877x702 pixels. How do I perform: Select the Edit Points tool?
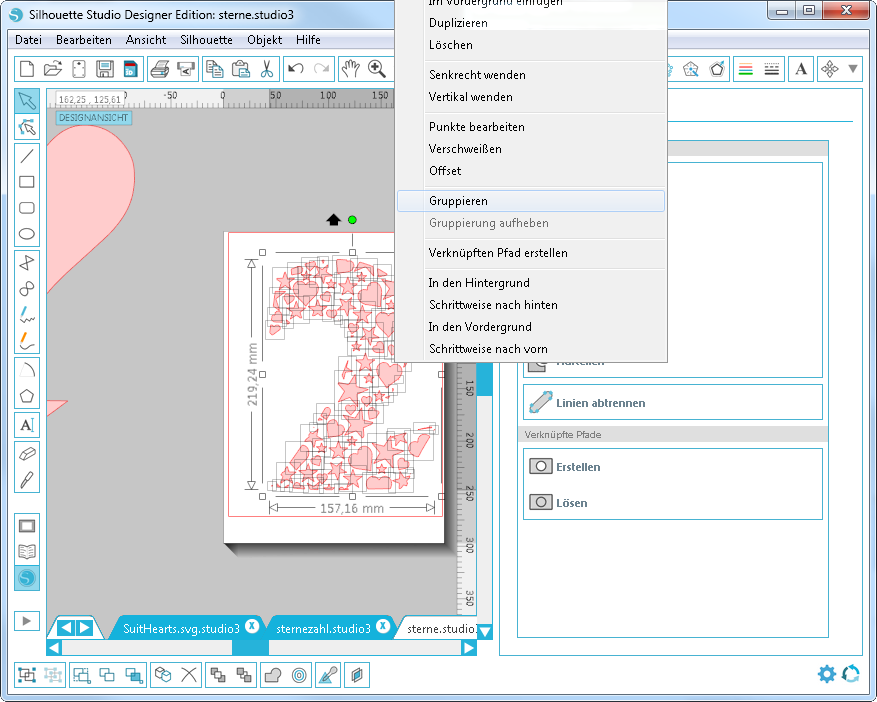click(x=27, y=127)
